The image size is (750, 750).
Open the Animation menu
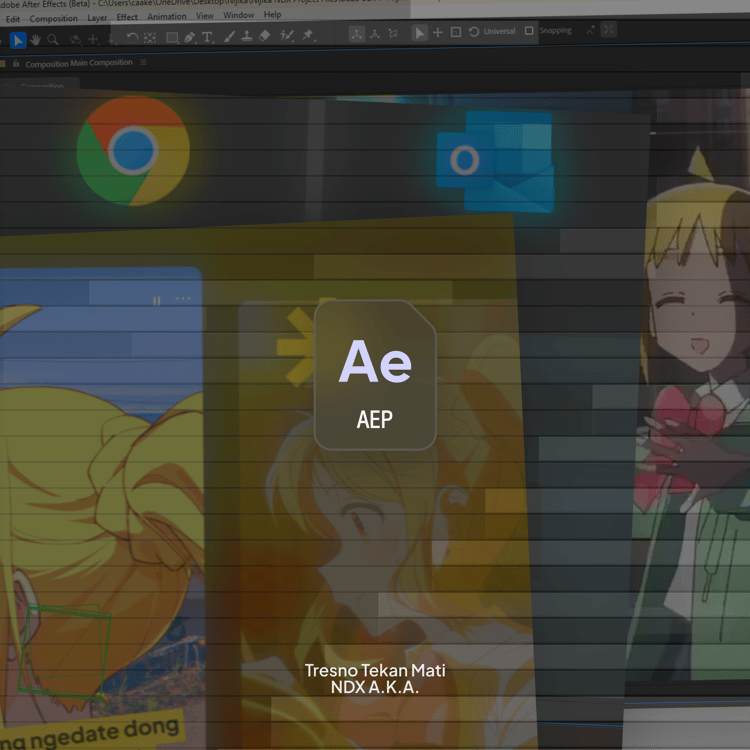pyautogui.click(x=167, y=16)
